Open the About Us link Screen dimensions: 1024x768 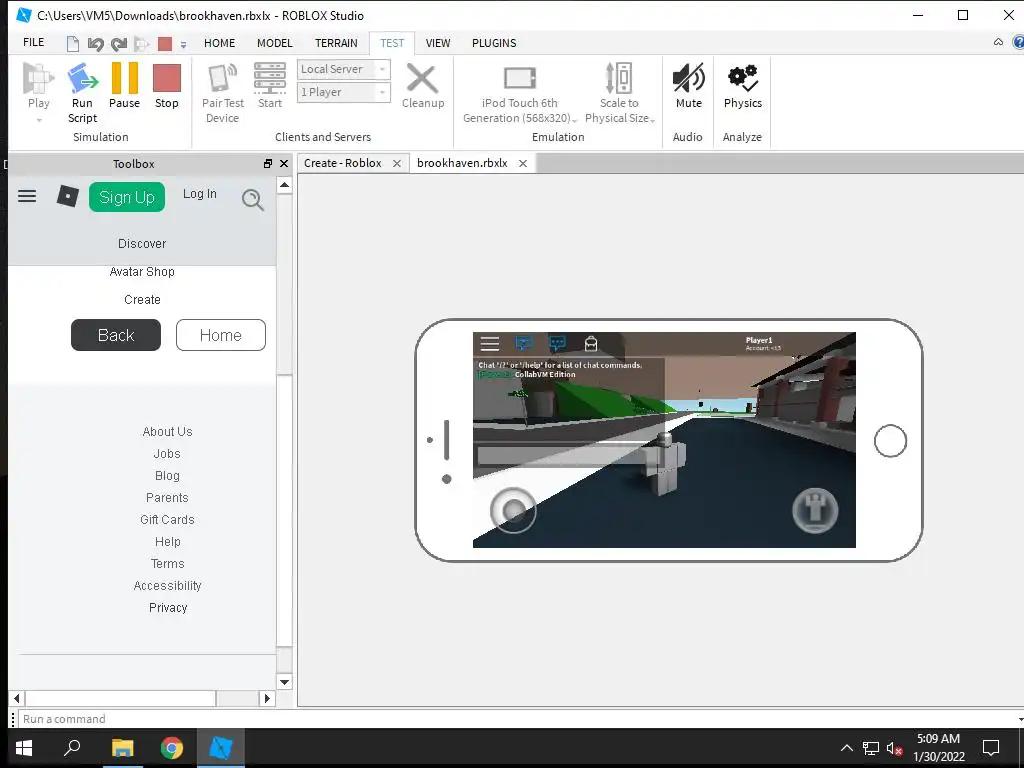click(x=167, y=432)
